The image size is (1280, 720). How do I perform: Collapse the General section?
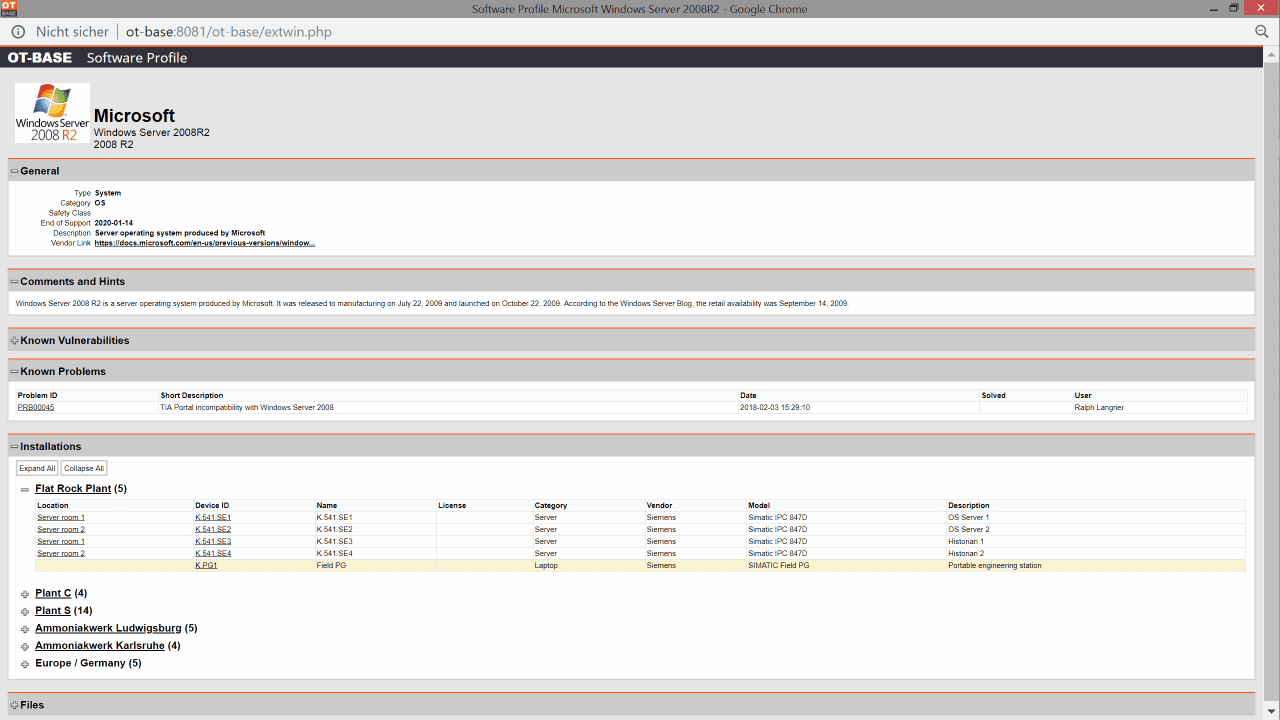15,171
